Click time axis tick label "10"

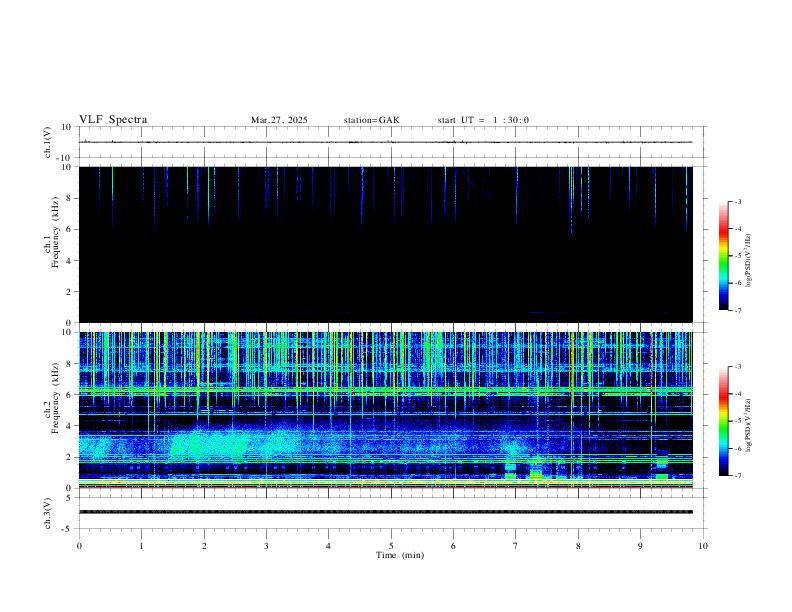(703, 546)
